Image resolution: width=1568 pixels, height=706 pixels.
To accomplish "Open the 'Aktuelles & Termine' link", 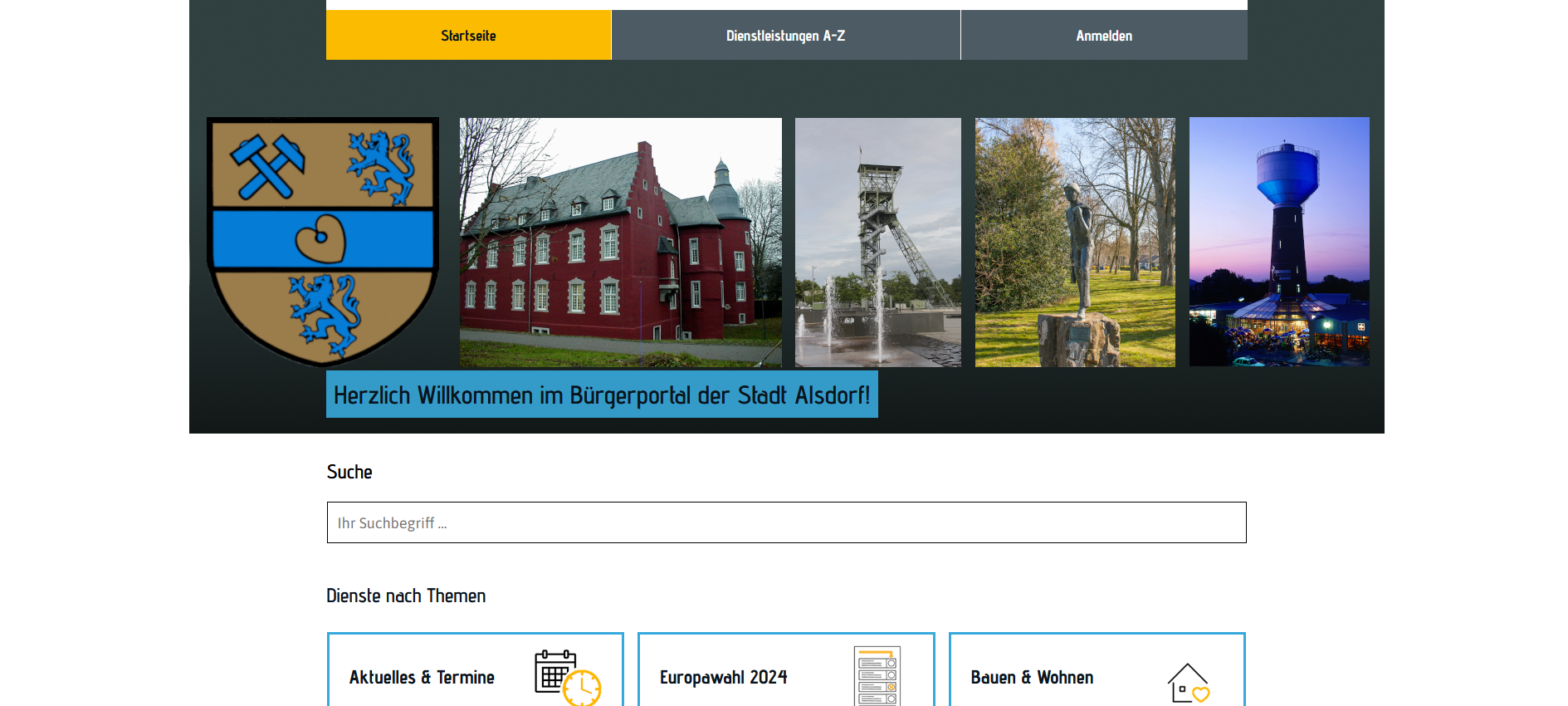I will 422,678.
